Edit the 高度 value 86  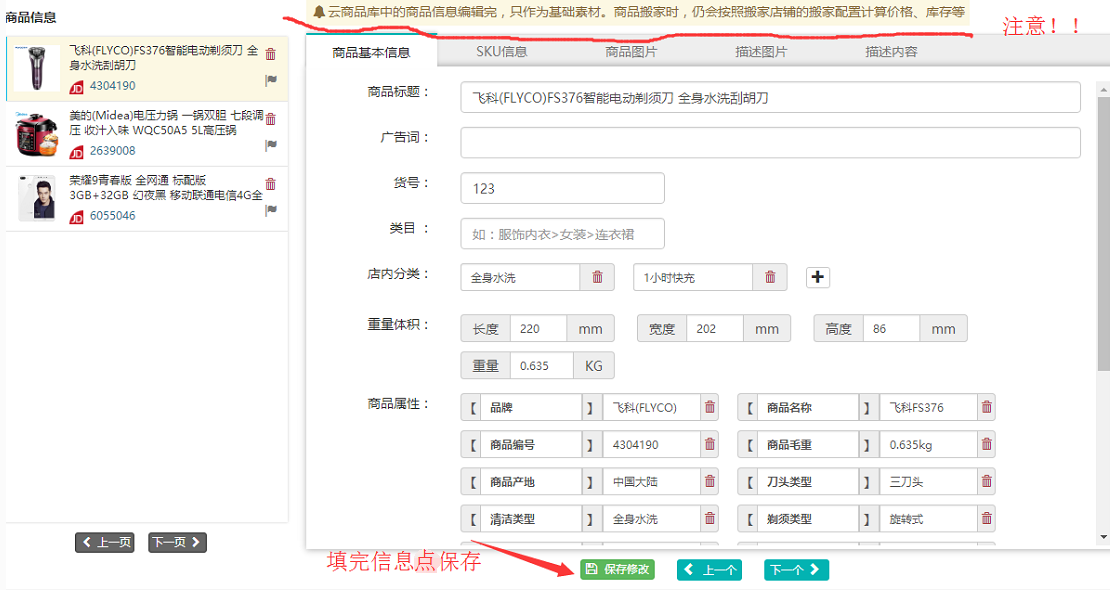[x=891, y=329]
